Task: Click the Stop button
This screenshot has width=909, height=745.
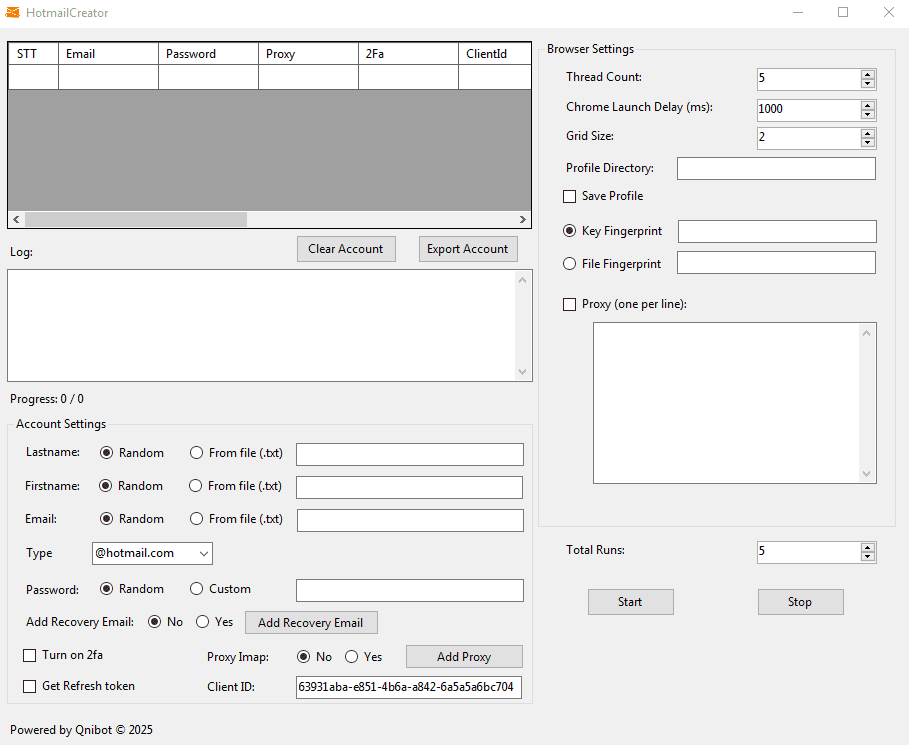Action: tap(801, 602)
